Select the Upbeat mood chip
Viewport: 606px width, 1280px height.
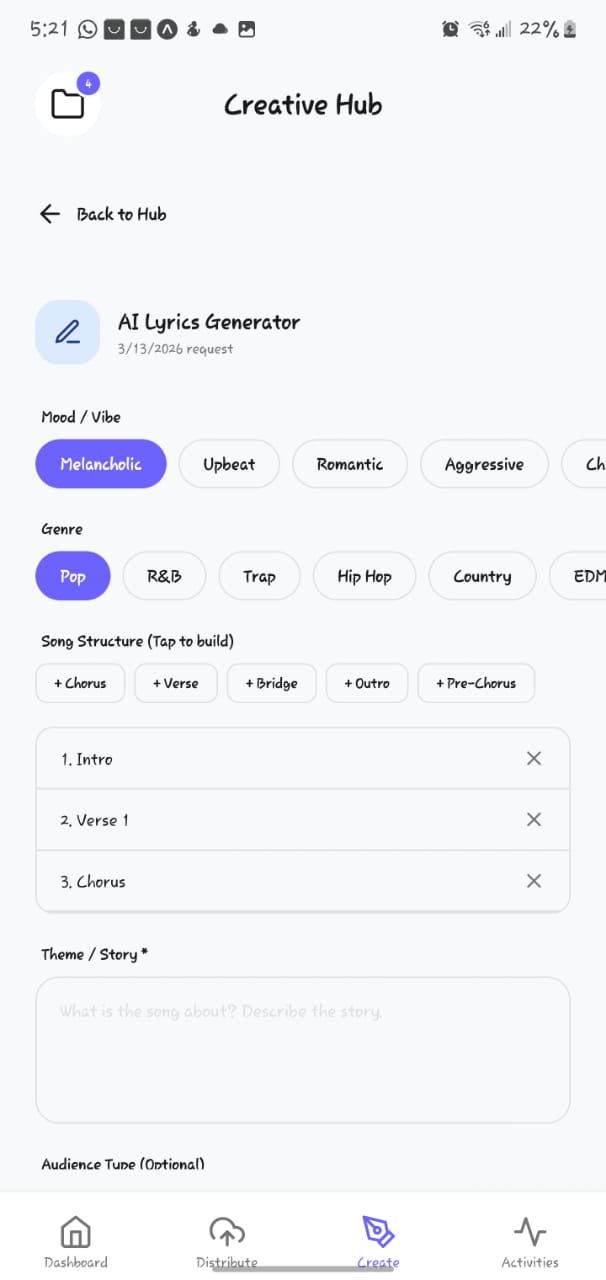click(229, 464)
